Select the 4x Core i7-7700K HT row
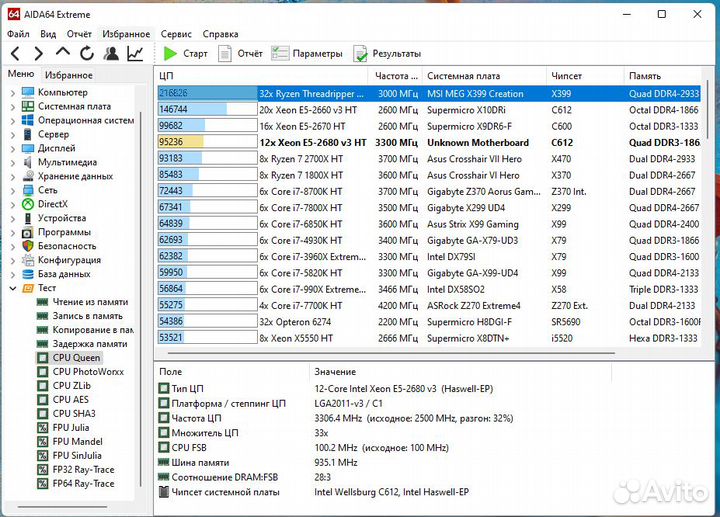The width and height of the screenshot is (720, 517). tap(428, 305)
